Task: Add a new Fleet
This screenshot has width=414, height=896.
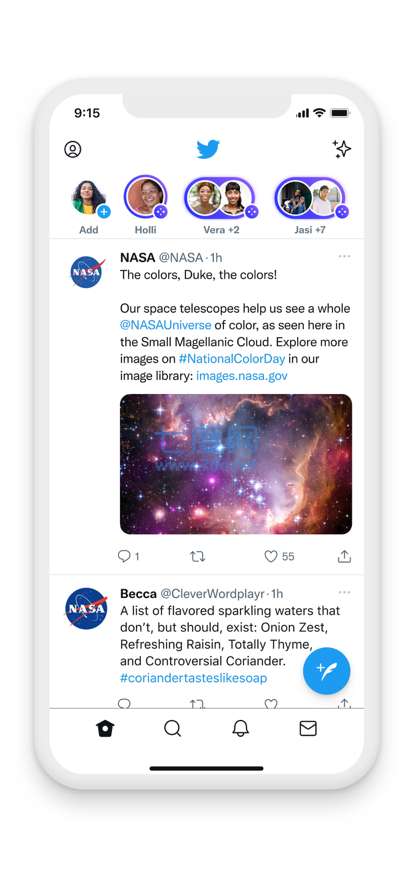Action: [x=90, y=208]
